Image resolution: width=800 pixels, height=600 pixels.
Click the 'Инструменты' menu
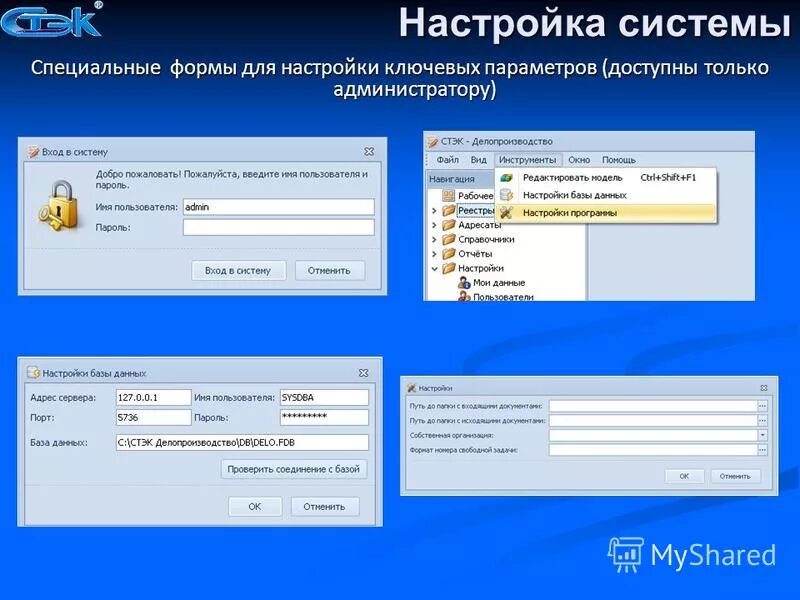(x=528, y=160)
